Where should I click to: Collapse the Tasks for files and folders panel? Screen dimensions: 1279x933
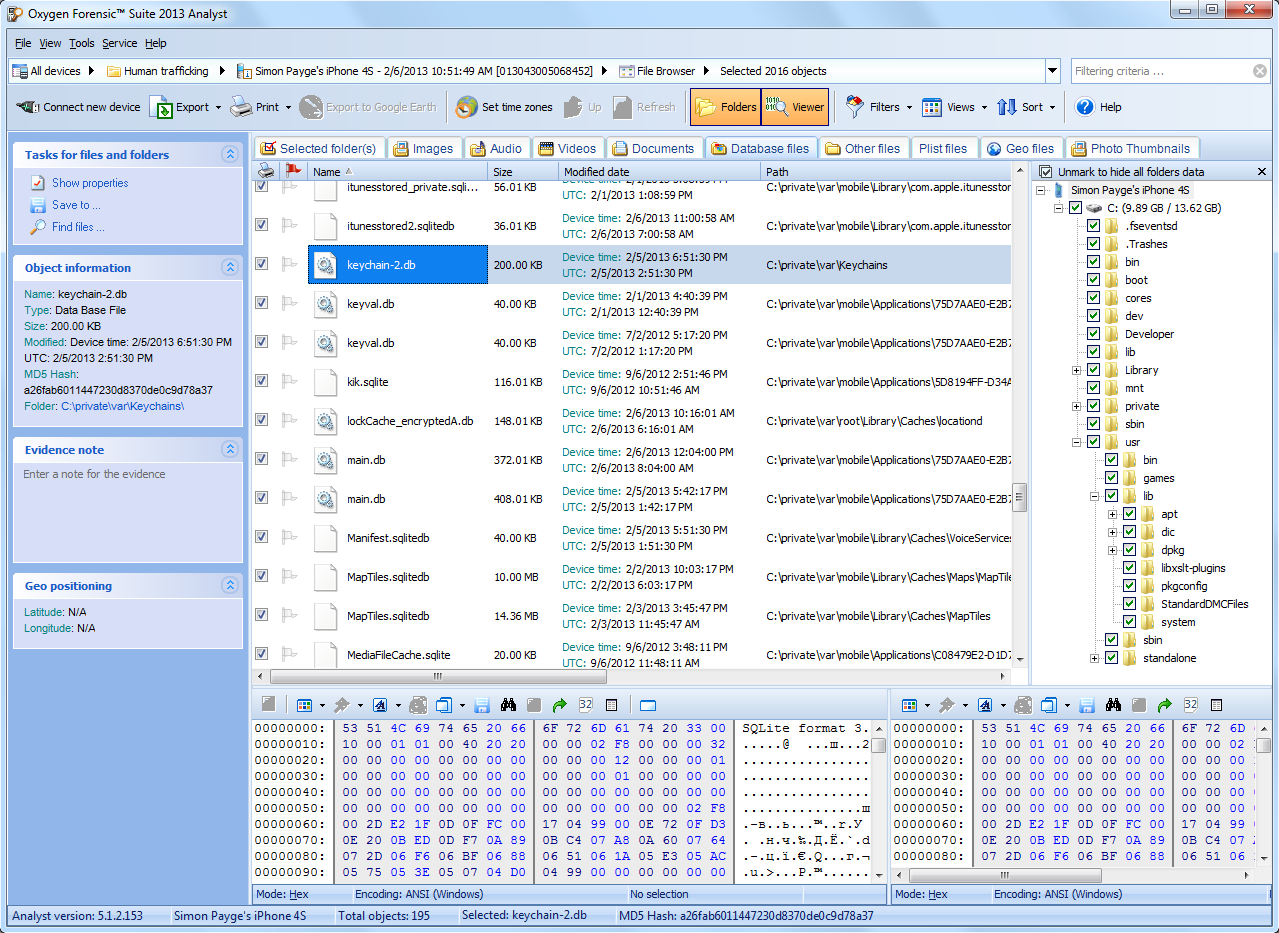(x=230, y=154)
